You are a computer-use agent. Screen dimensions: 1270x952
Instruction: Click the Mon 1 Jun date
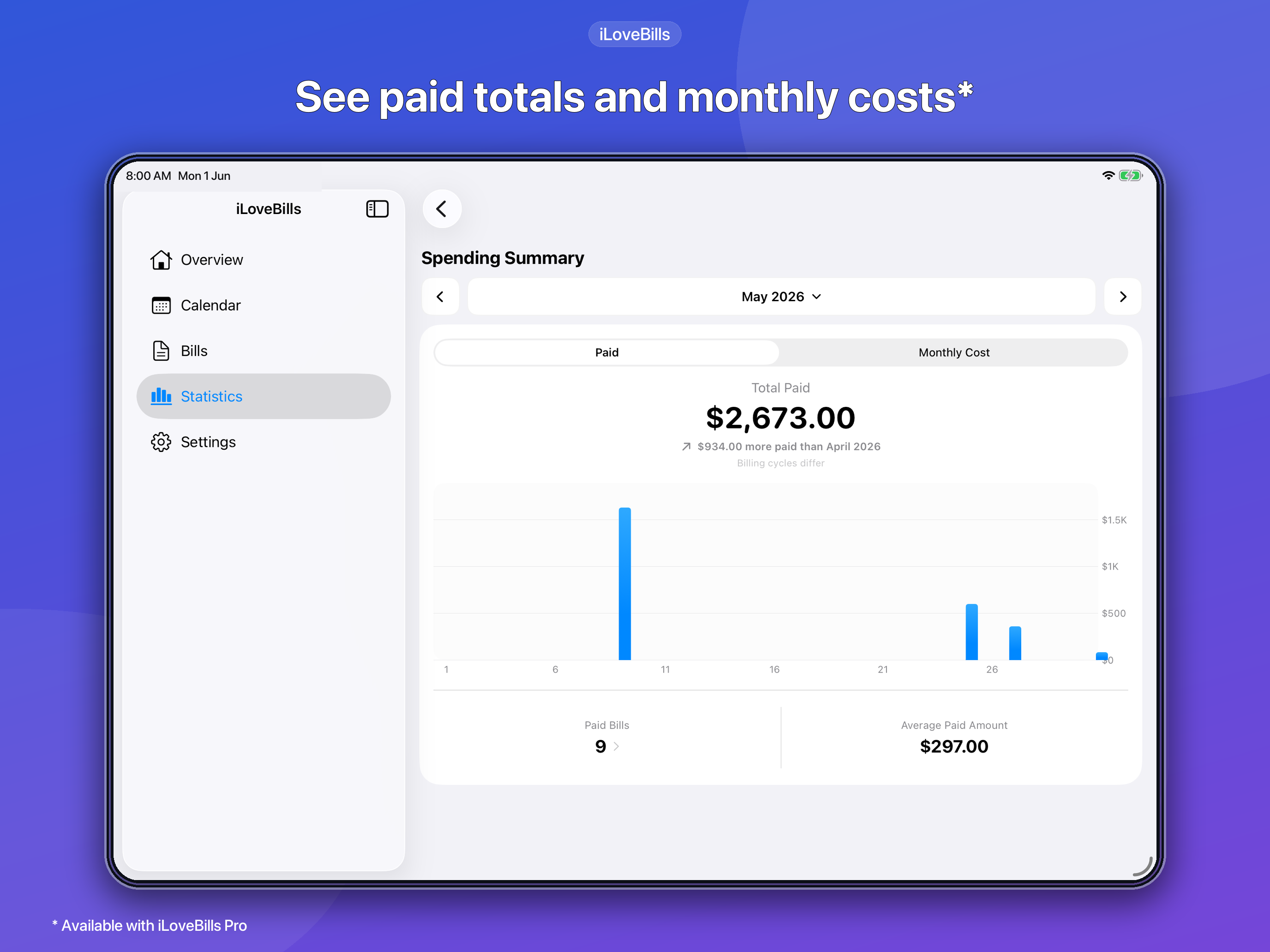[204, 176]
